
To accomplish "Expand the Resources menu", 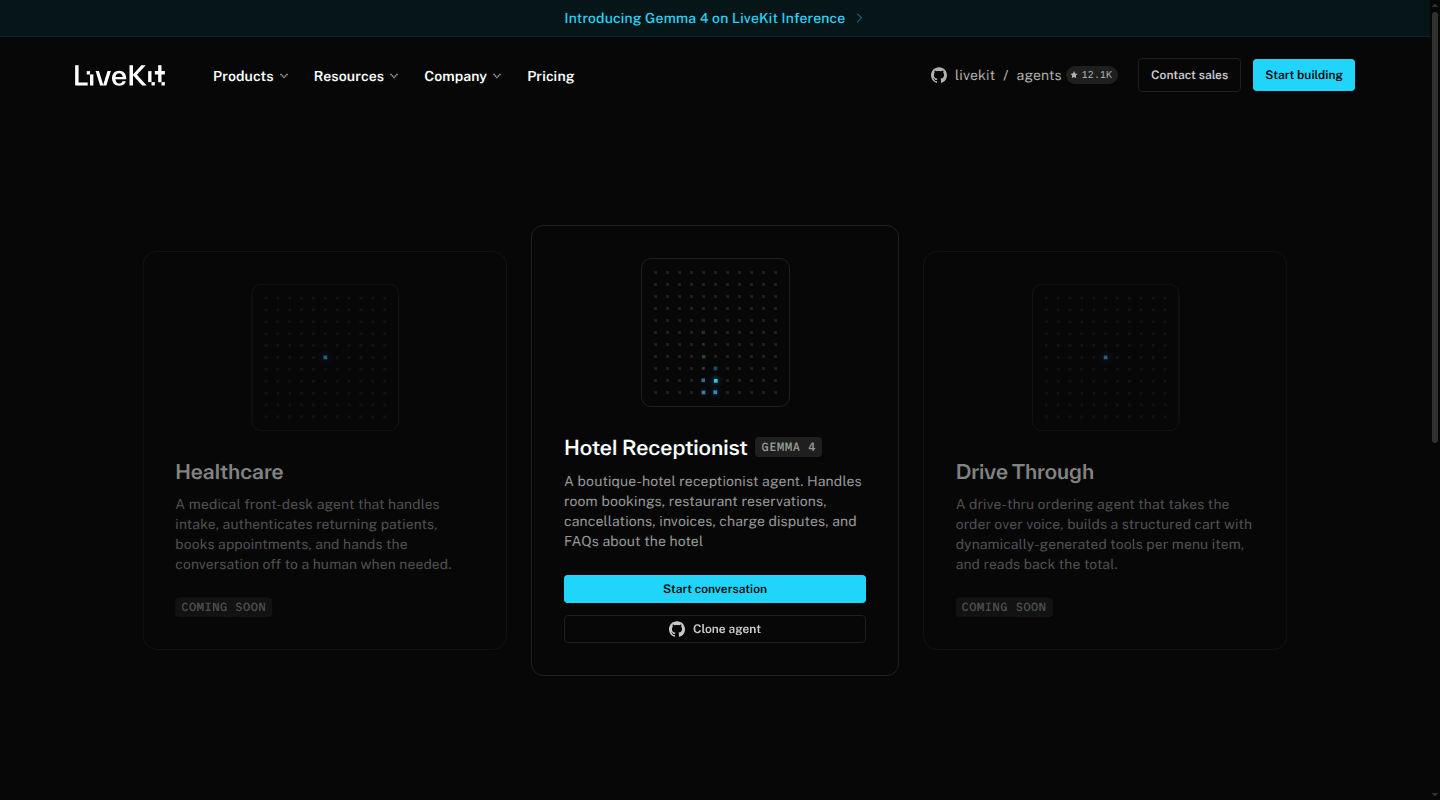I will [356, 76].
